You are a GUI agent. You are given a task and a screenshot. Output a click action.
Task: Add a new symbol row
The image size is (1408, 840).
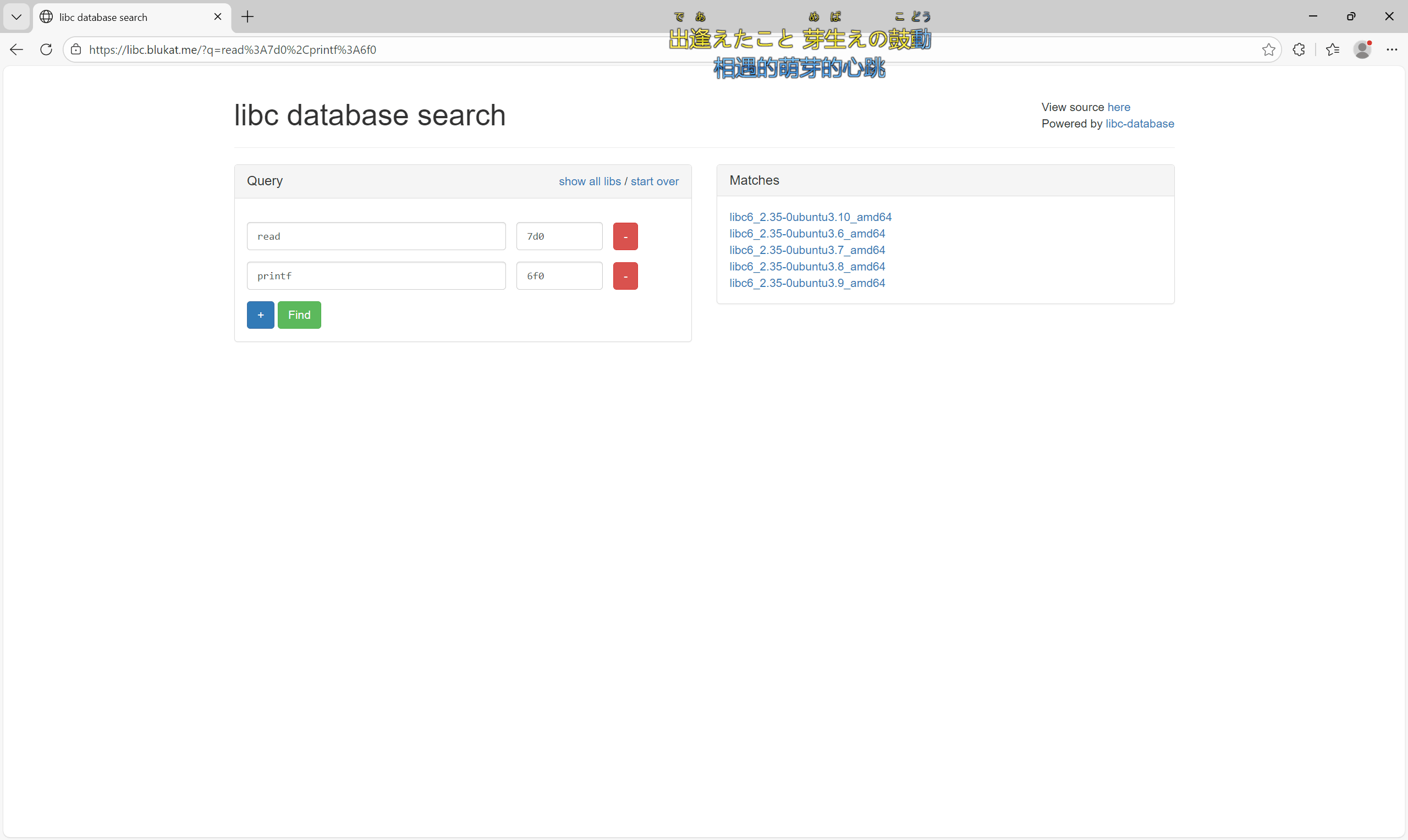261,316
